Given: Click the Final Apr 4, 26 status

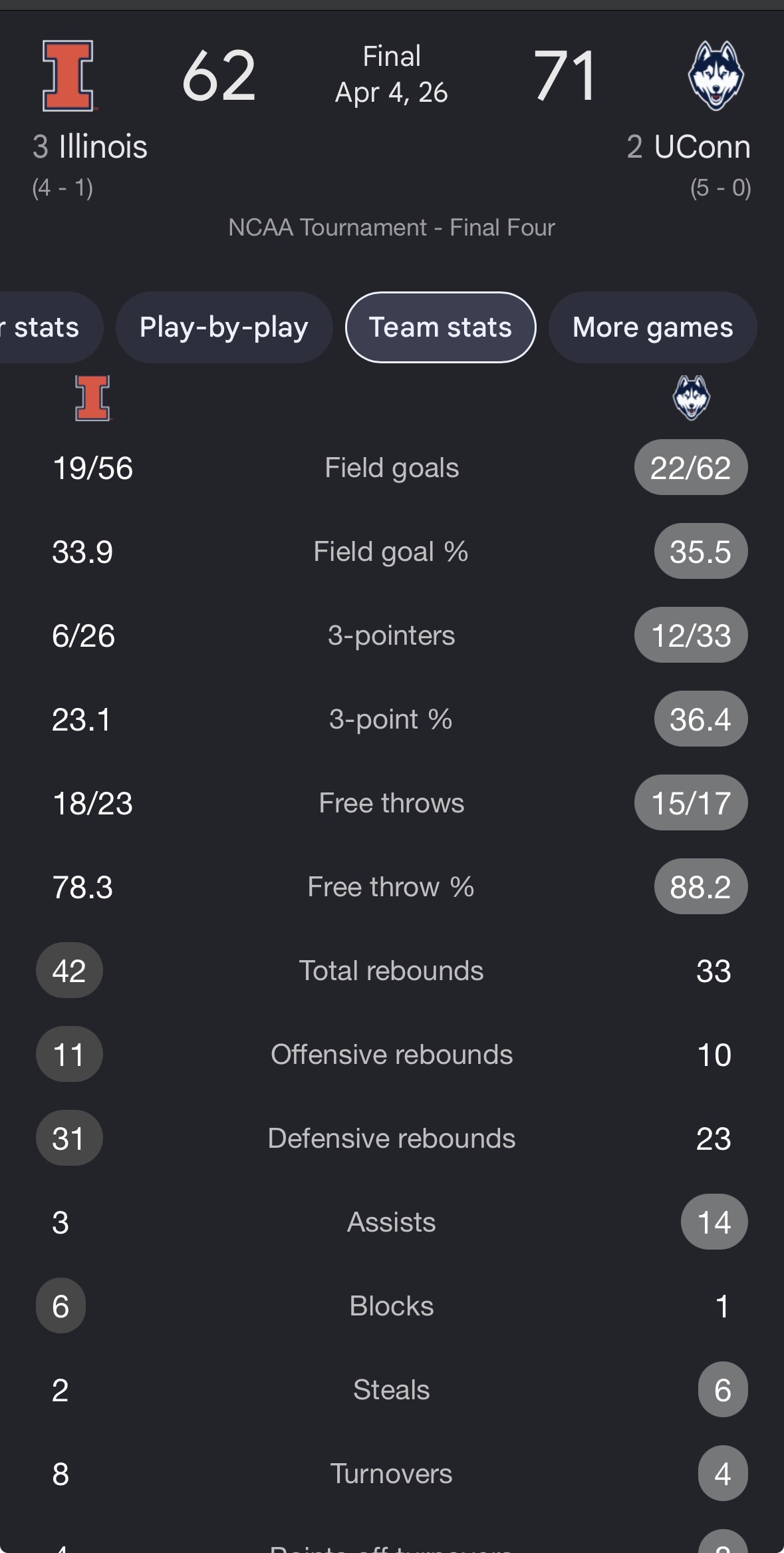Looking at the screenshot, I should tap(392, 75).
